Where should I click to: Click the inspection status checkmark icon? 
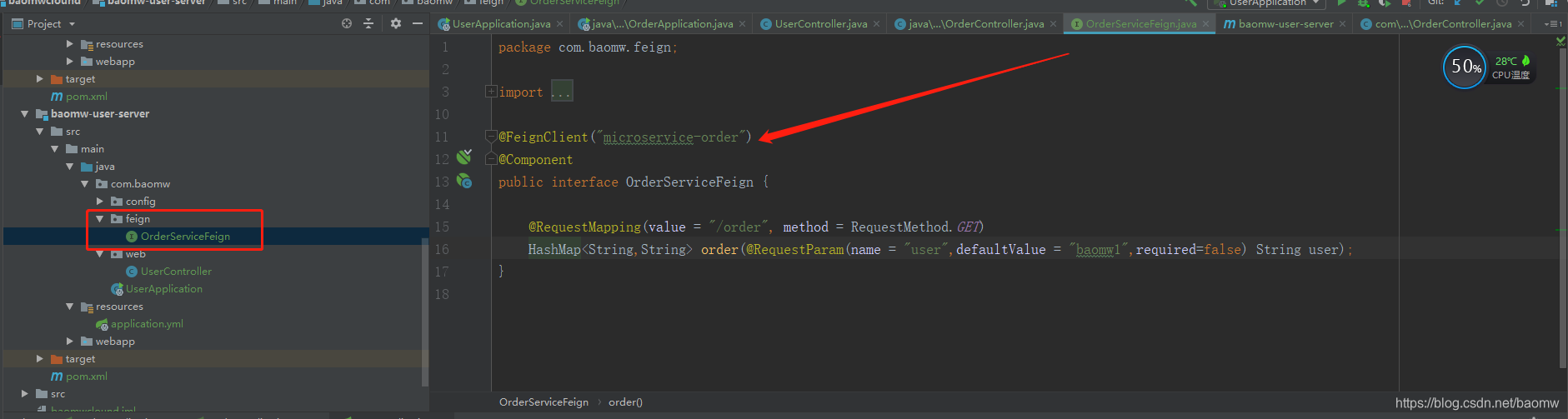click(1560, 41)
